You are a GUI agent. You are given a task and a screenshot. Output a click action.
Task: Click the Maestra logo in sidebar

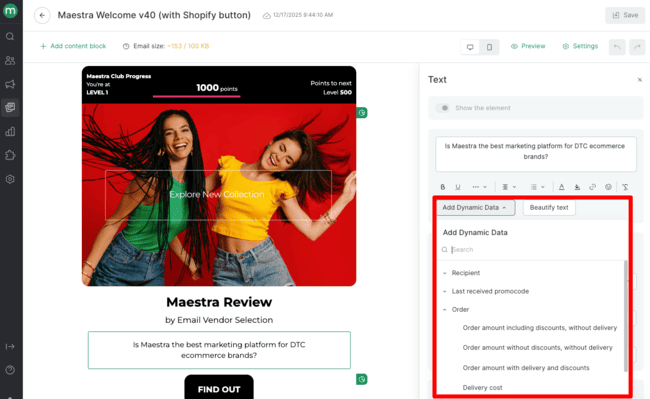tap(10, 10)
